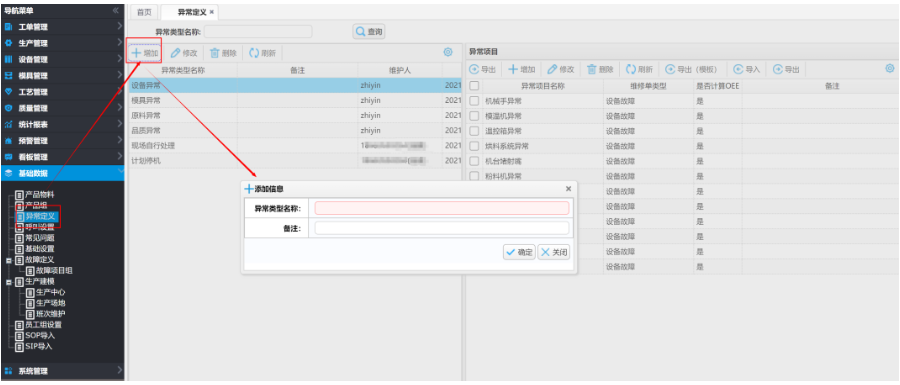Open SIP导入 in the tree
900x385 pixels.
pos(38,347)
